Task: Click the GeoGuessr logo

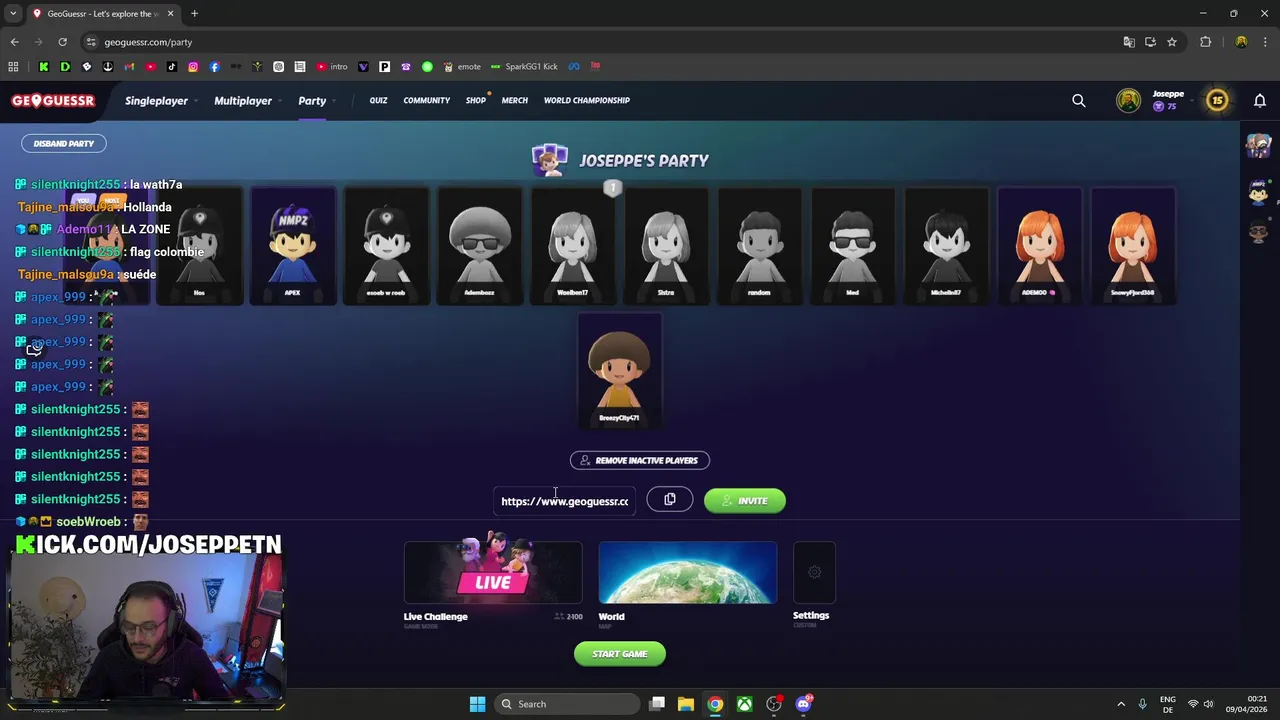Action: coord(53,100)
